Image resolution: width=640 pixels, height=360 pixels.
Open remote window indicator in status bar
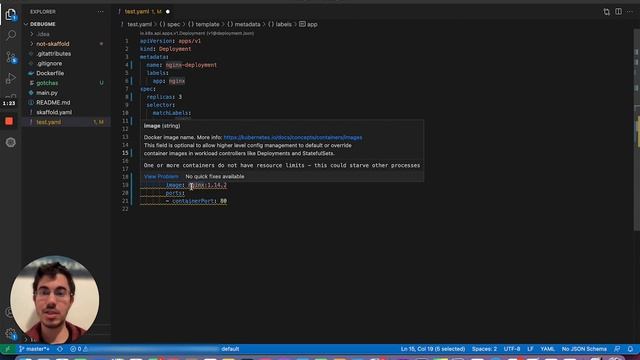[x=7, y=349]
